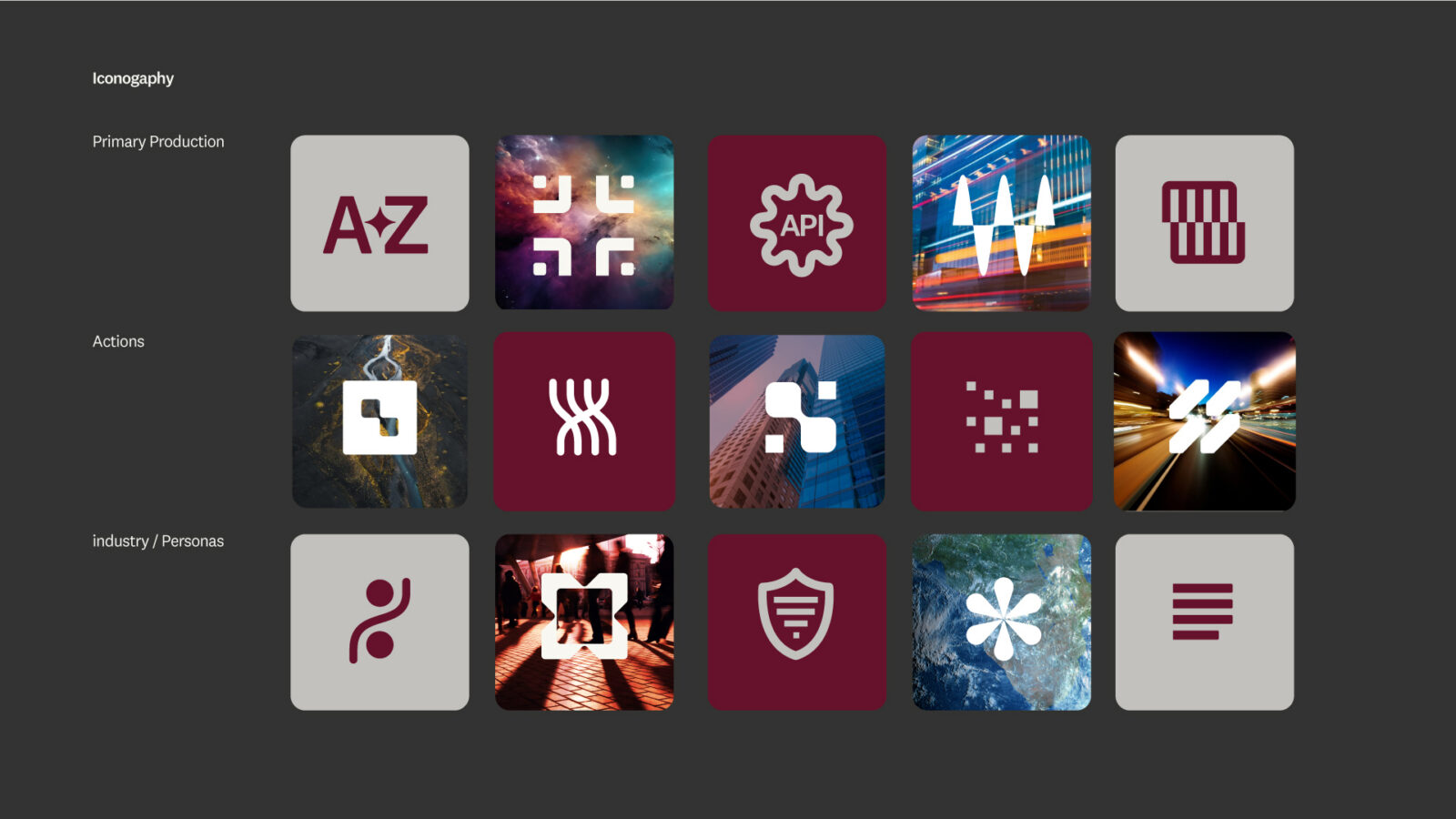The width and height of the screenshot is (1456, 819).
Task: Select the horizontal text lines icon tile
Action: click(1205, 622)
